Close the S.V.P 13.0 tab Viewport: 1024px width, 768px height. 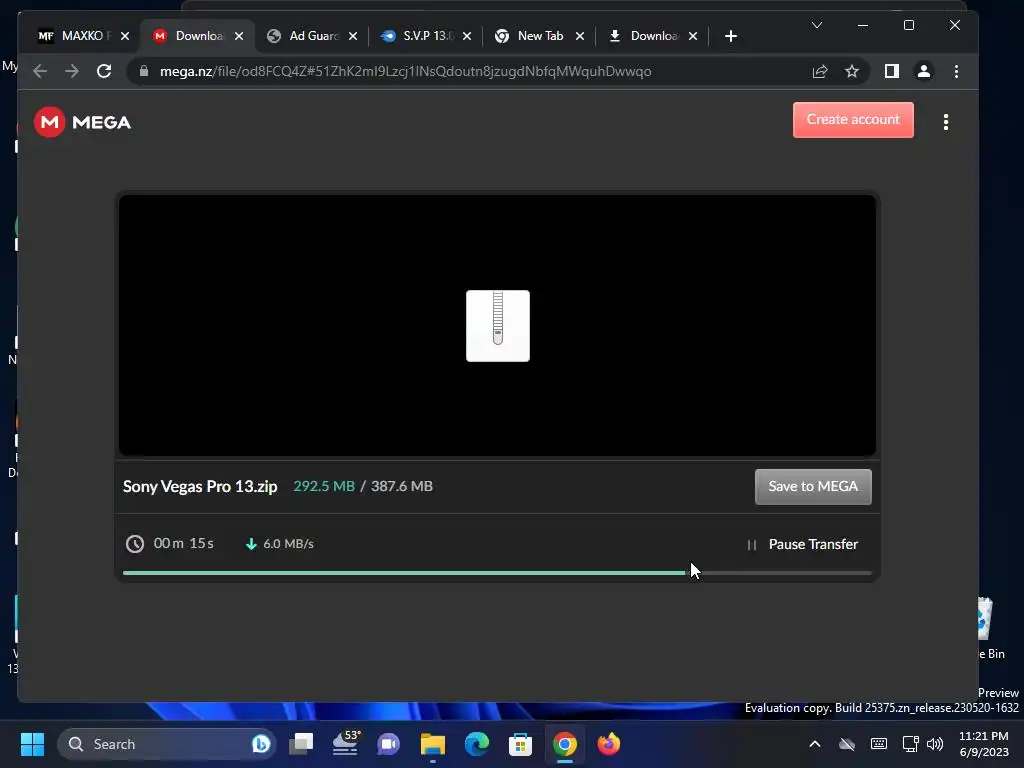pyautogui.click(x=467, y=36)
